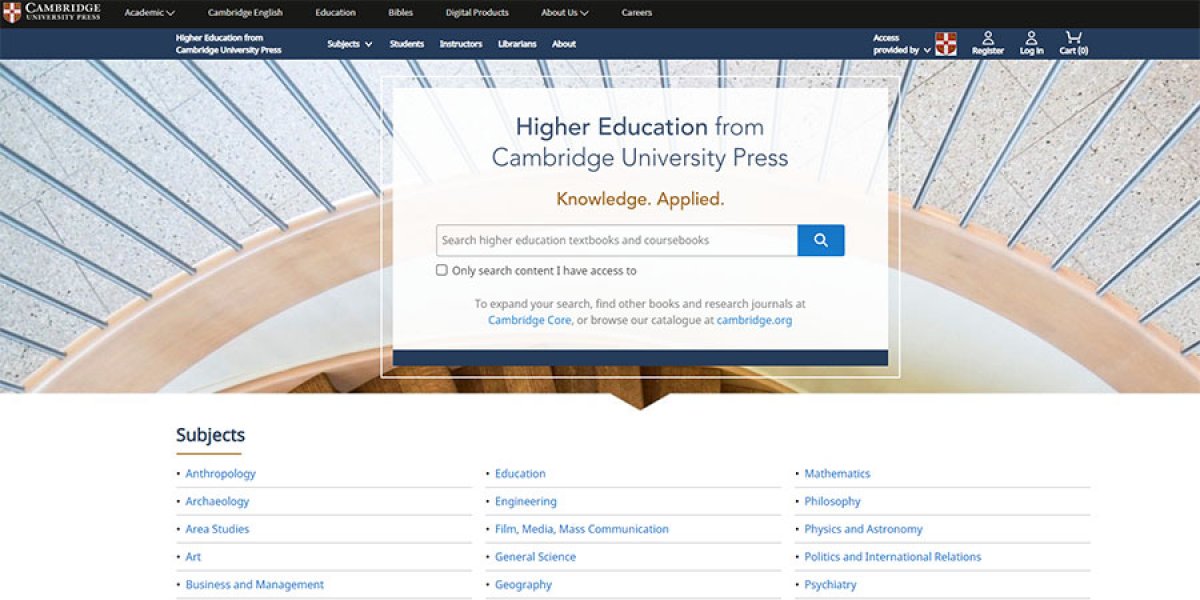The image size is (1200, 600).
Task: Expand 'Access provided by' chevron
Action: 927,50
